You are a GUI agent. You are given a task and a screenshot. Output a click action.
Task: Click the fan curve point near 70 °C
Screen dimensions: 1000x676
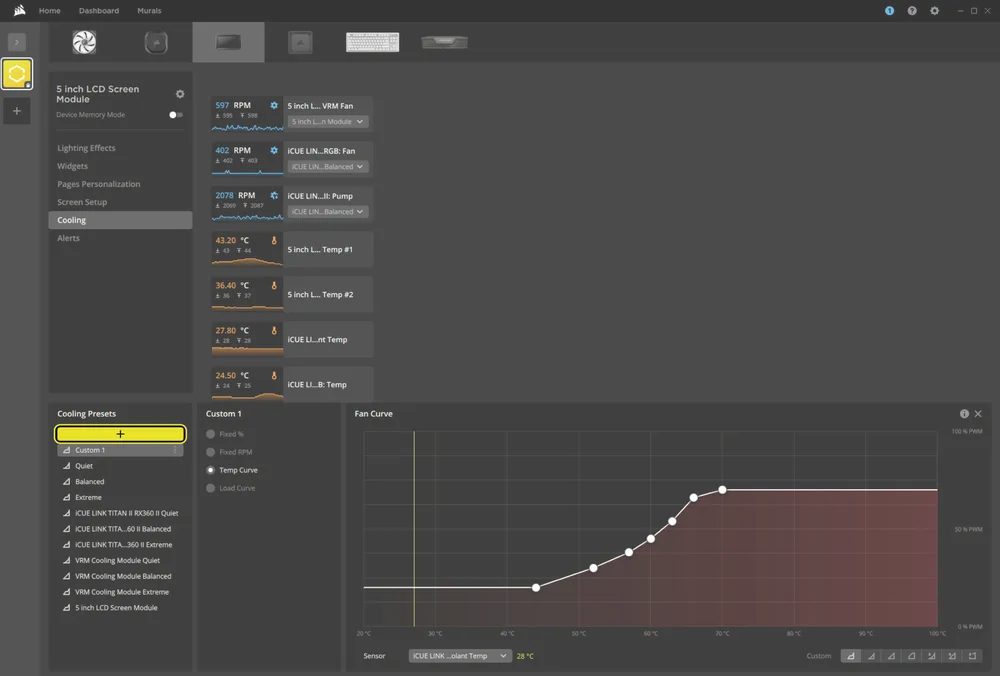coord(722,490)
